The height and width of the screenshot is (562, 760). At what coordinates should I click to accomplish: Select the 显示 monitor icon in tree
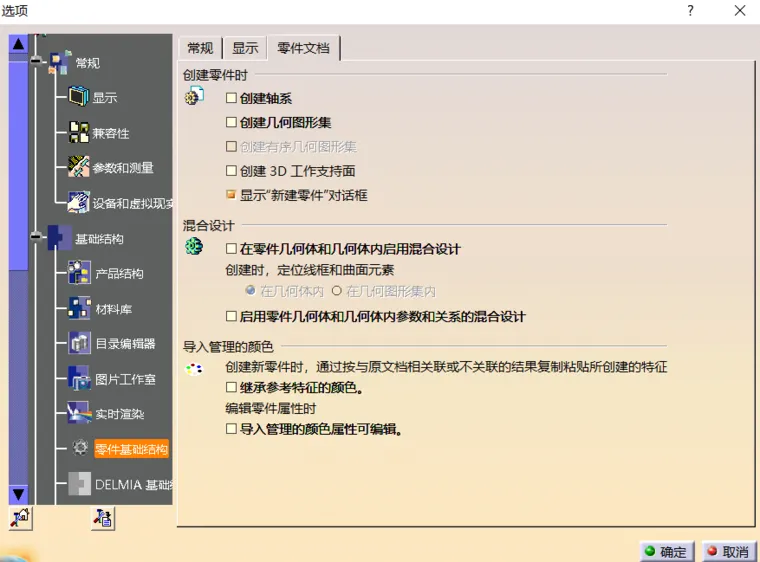click(79, 96)
